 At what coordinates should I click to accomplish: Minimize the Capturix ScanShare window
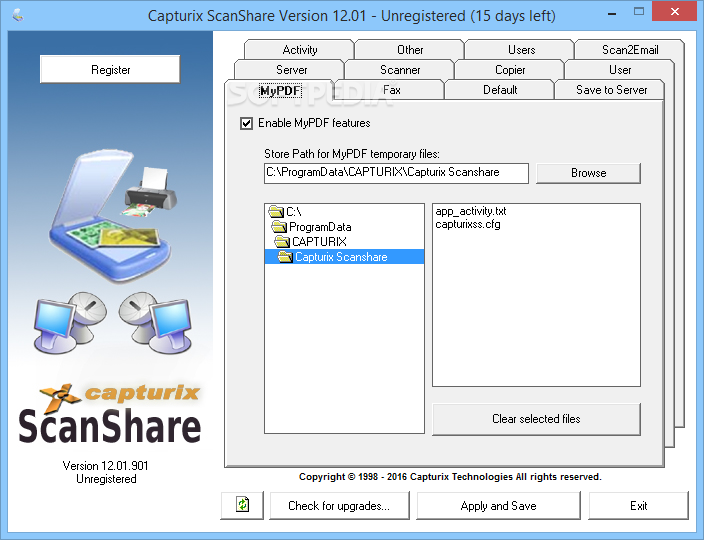[612, 13]
